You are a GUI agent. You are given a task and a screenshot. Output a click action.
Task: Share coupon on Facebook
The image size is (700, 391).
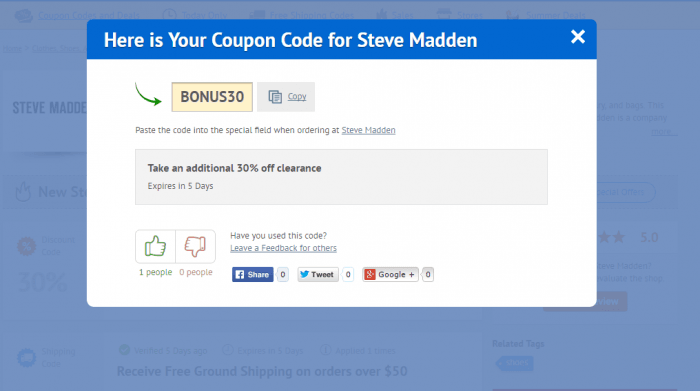253,275
